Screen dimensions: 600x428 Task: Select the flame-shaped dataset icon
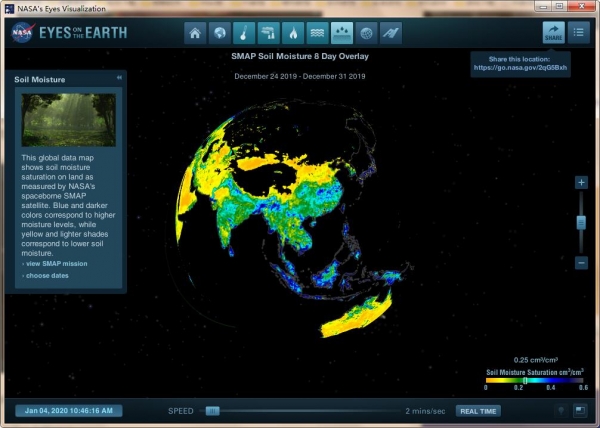[x=294, y=33]
